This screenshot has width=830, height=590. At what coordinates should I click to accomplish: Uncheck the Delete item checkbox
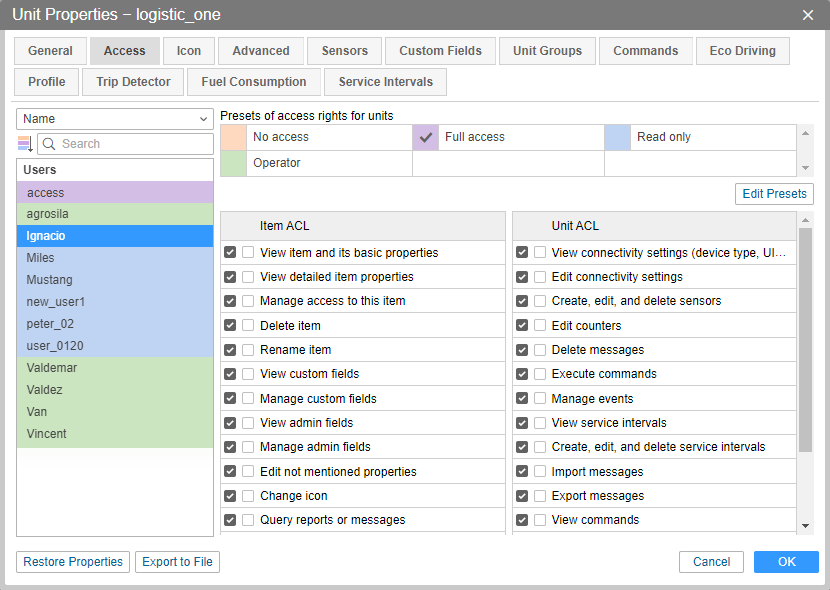(x=230, y=325)
